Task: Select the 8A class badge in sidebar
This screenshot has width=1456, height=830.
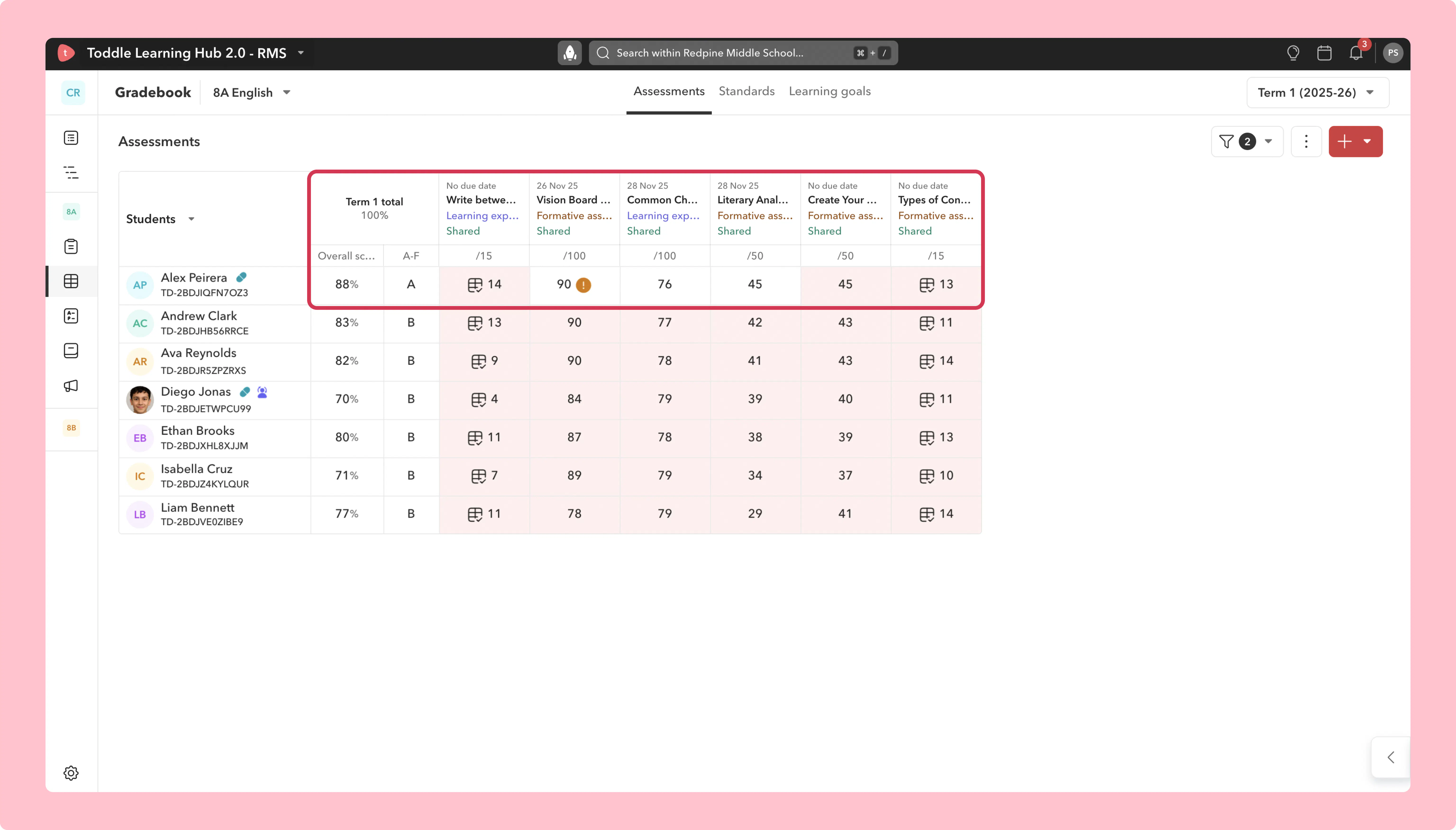Action: click(x=71, y=212)
